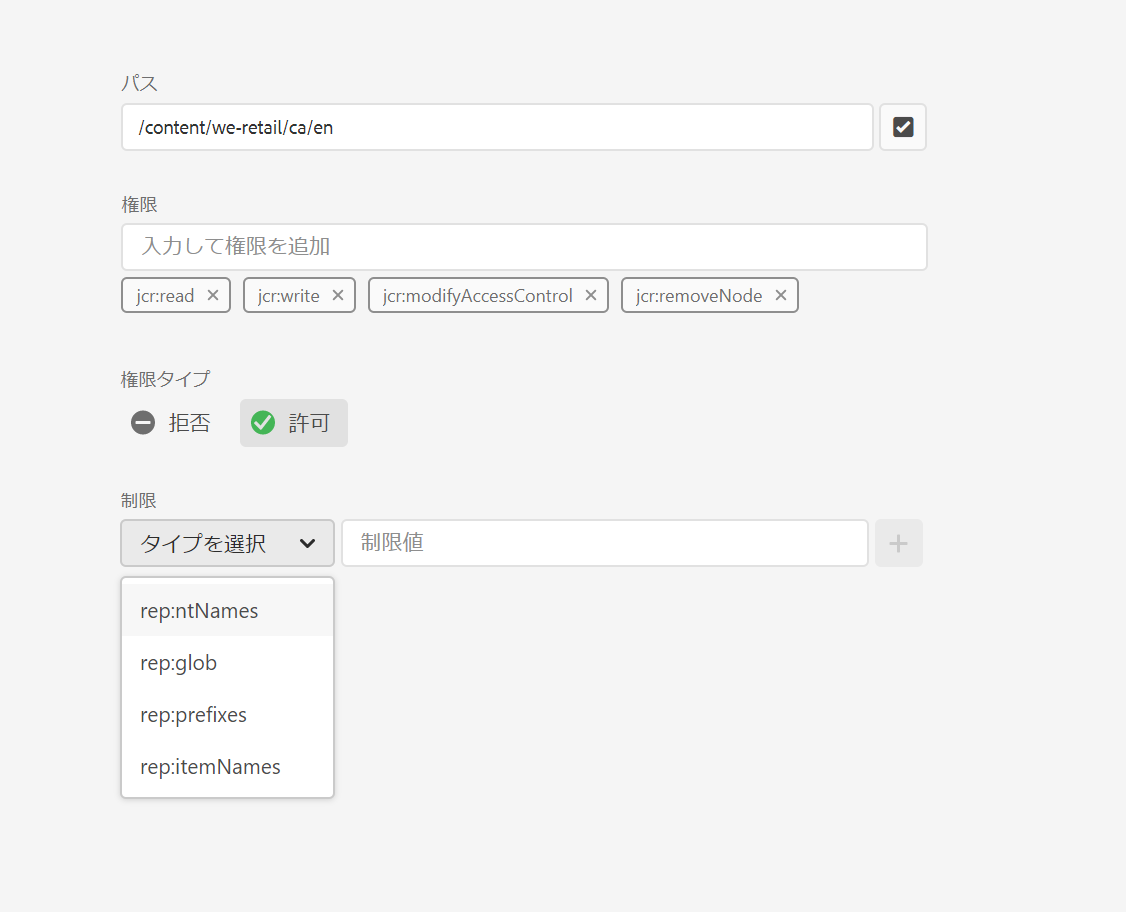The width and height of the screenshot is (1126, 912).
Task: Open the タイプを選択 dropdown
Action: coord(228,543)
